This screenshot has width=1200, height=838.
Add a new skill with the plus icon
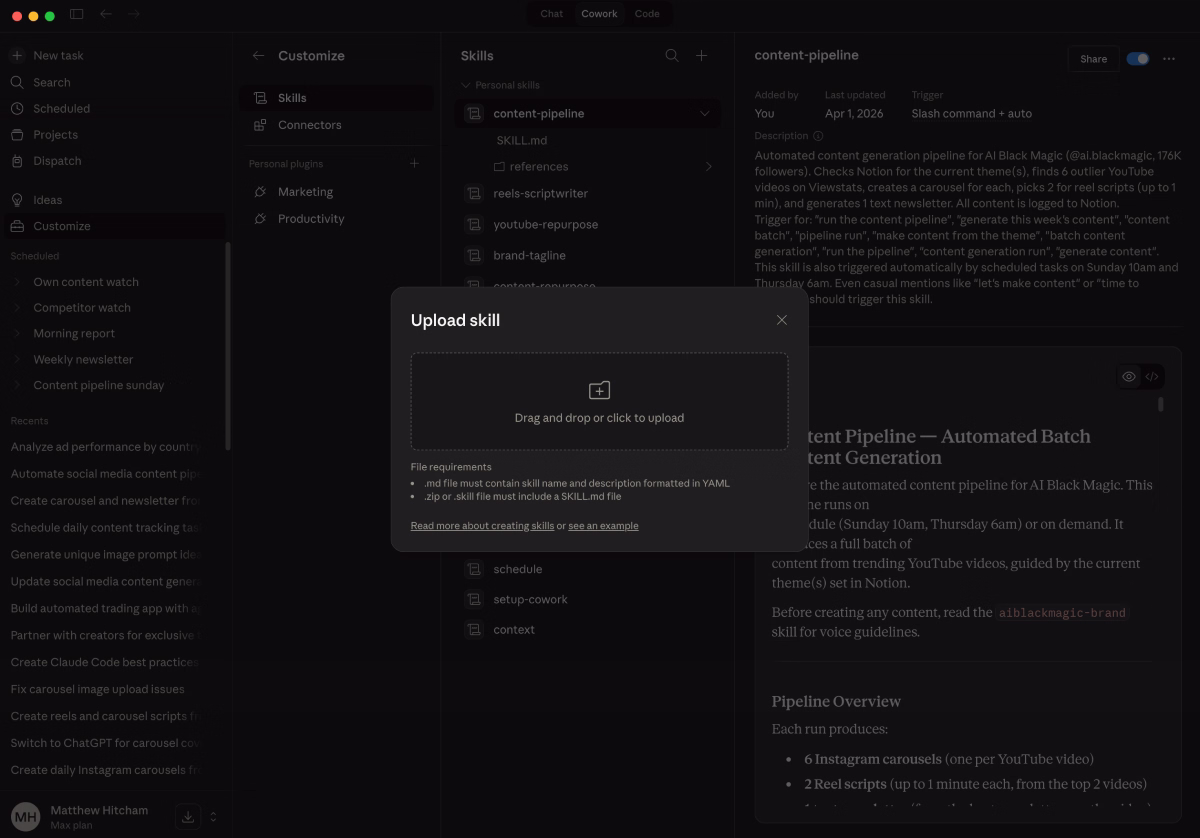(701, 56)
